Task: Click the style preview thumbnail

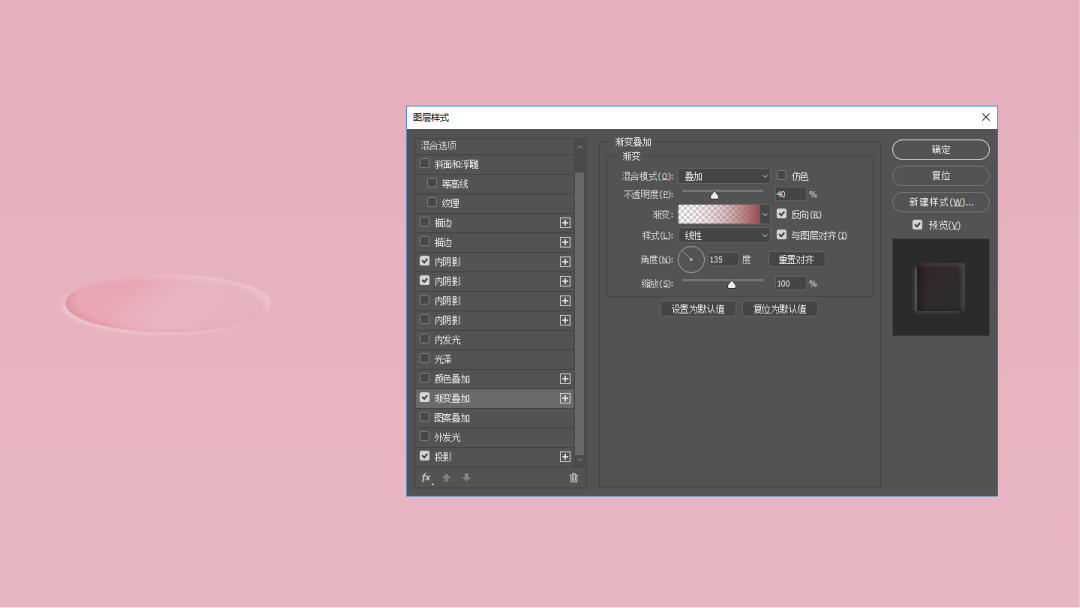Action: point(941,287)
